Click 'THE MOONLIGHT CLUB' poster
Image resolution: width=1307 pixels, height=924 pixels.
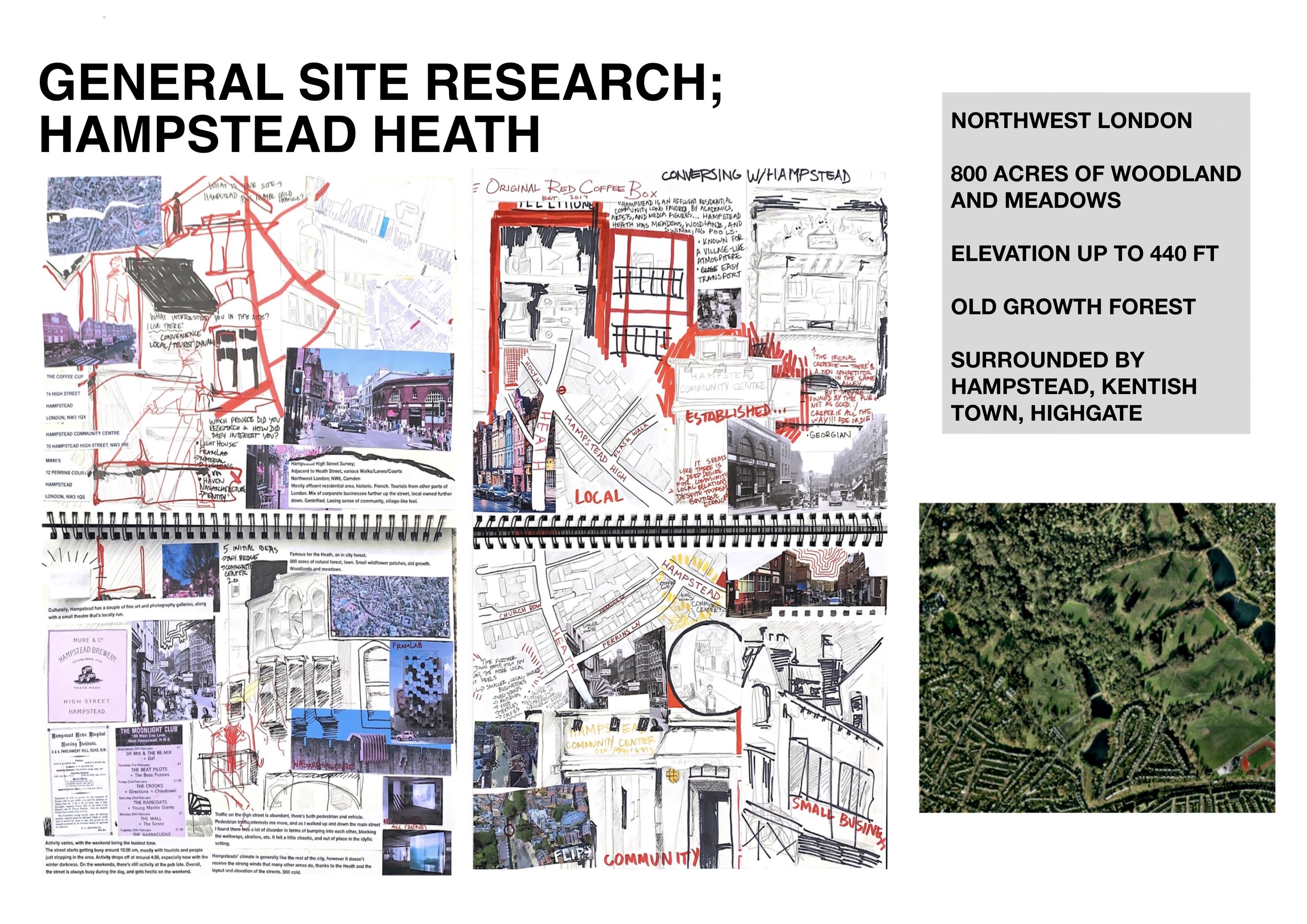148,781
